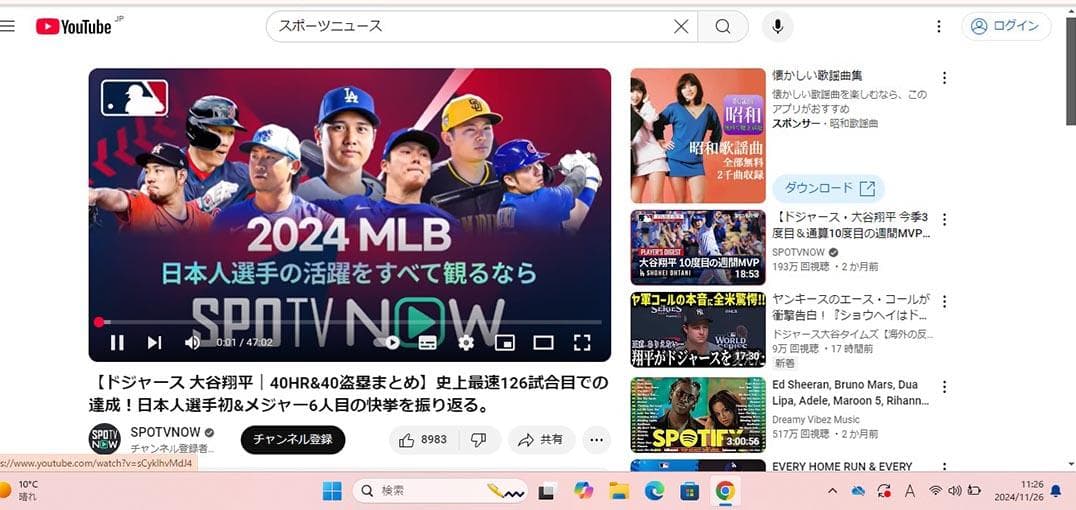The image size is (1076, 510).
Task: Share the video via 共有
Action: (x=541, y=440)
